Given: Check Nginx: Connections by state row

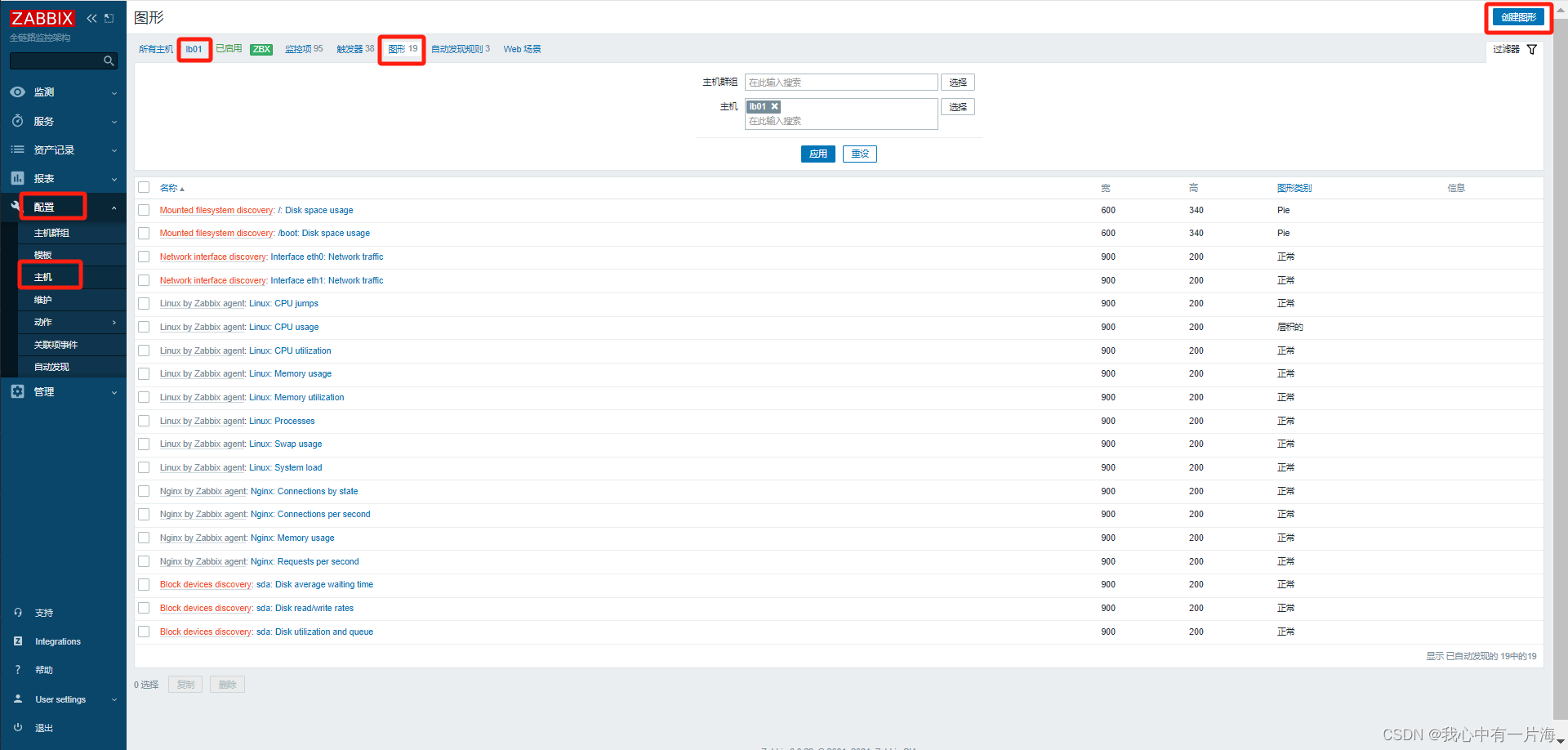Looking at the screenshot, I should [144, 491].
